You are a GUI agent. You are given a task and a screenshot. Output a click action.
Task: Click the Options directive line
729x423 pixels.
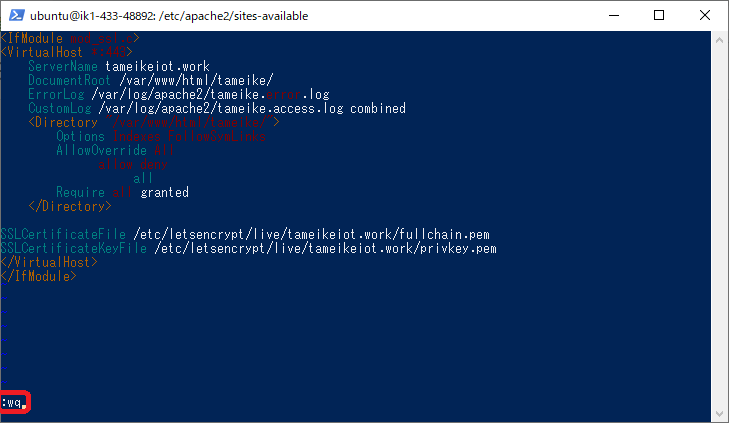[160, 136]
